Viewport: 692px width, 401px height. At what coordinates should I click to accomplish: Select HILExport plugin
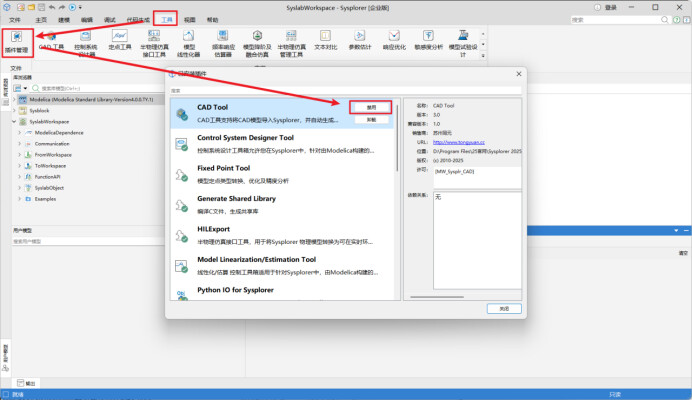pyautogui.click(x=282, y=235)
